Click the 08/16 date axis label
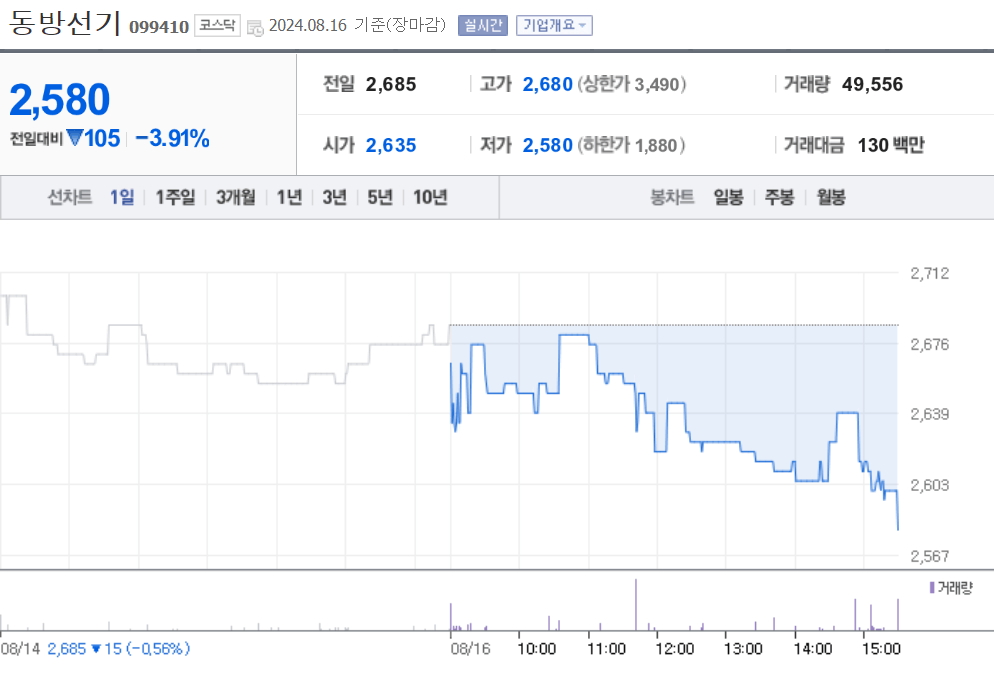This screenshot has height=686, width=994. tap(470, 649)
